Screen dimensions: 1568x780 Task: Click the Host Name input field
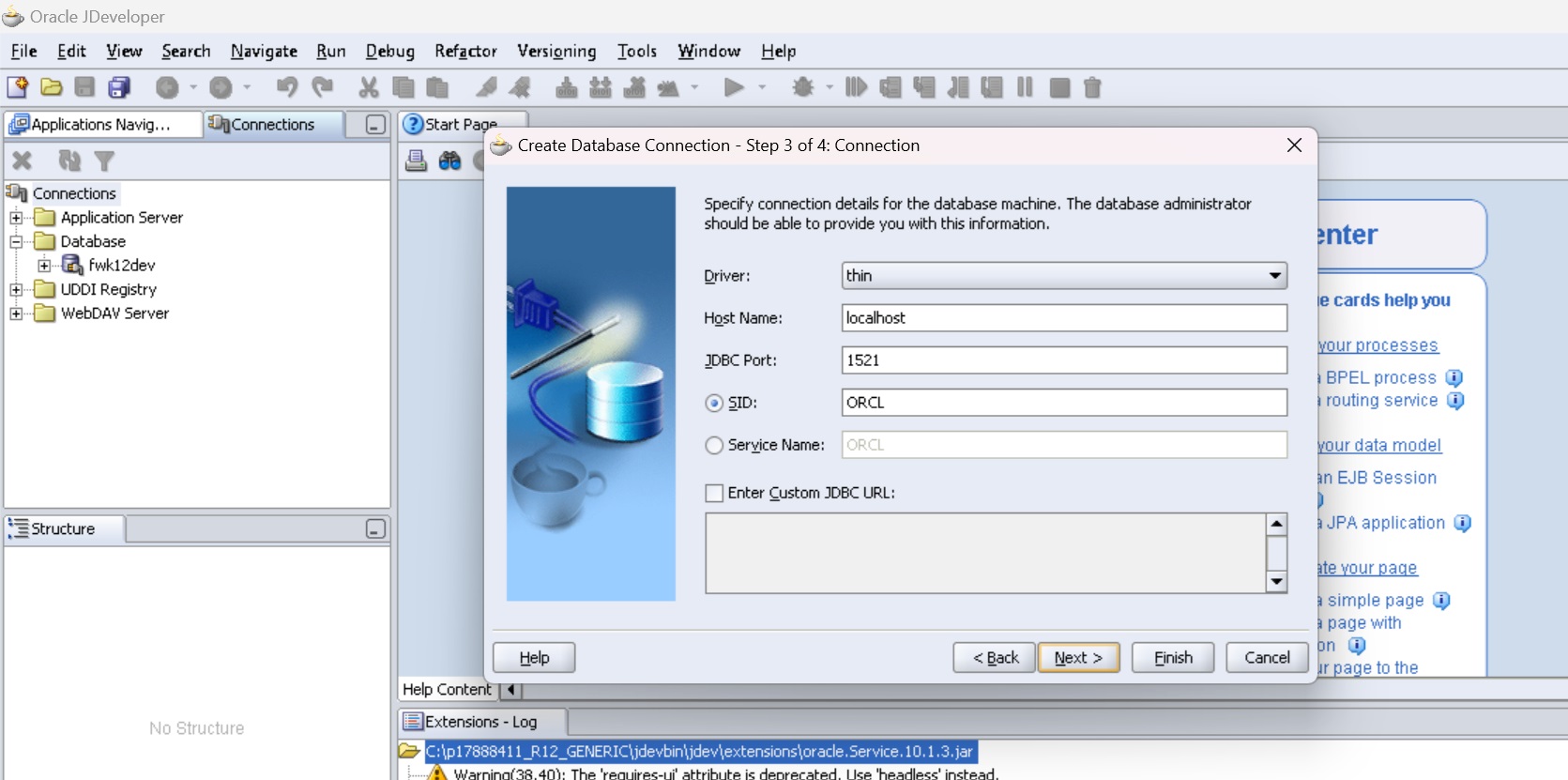pyautogui.click(x=1064, y=318)
